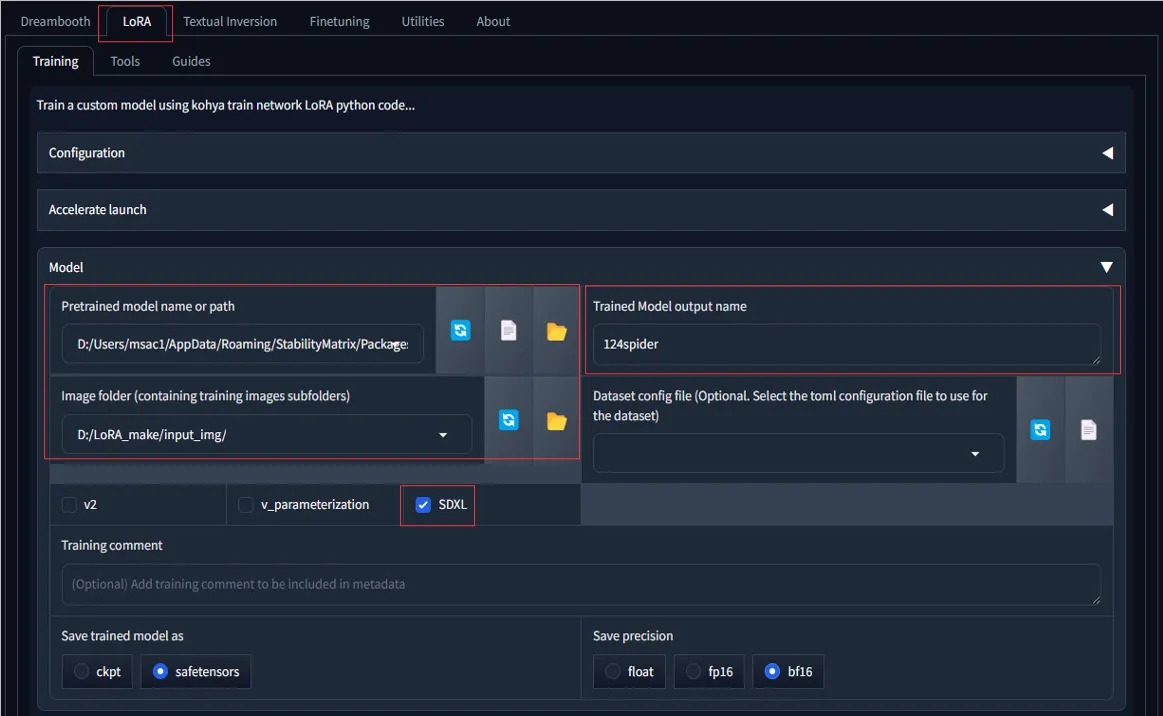Toggle the v_parameterization checkbox

coord(246,505)
